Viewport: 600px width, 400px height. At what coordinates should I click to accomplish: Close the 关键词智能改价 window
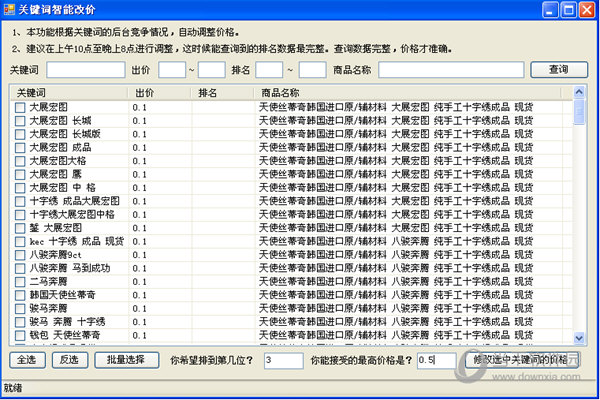[587, 10]
